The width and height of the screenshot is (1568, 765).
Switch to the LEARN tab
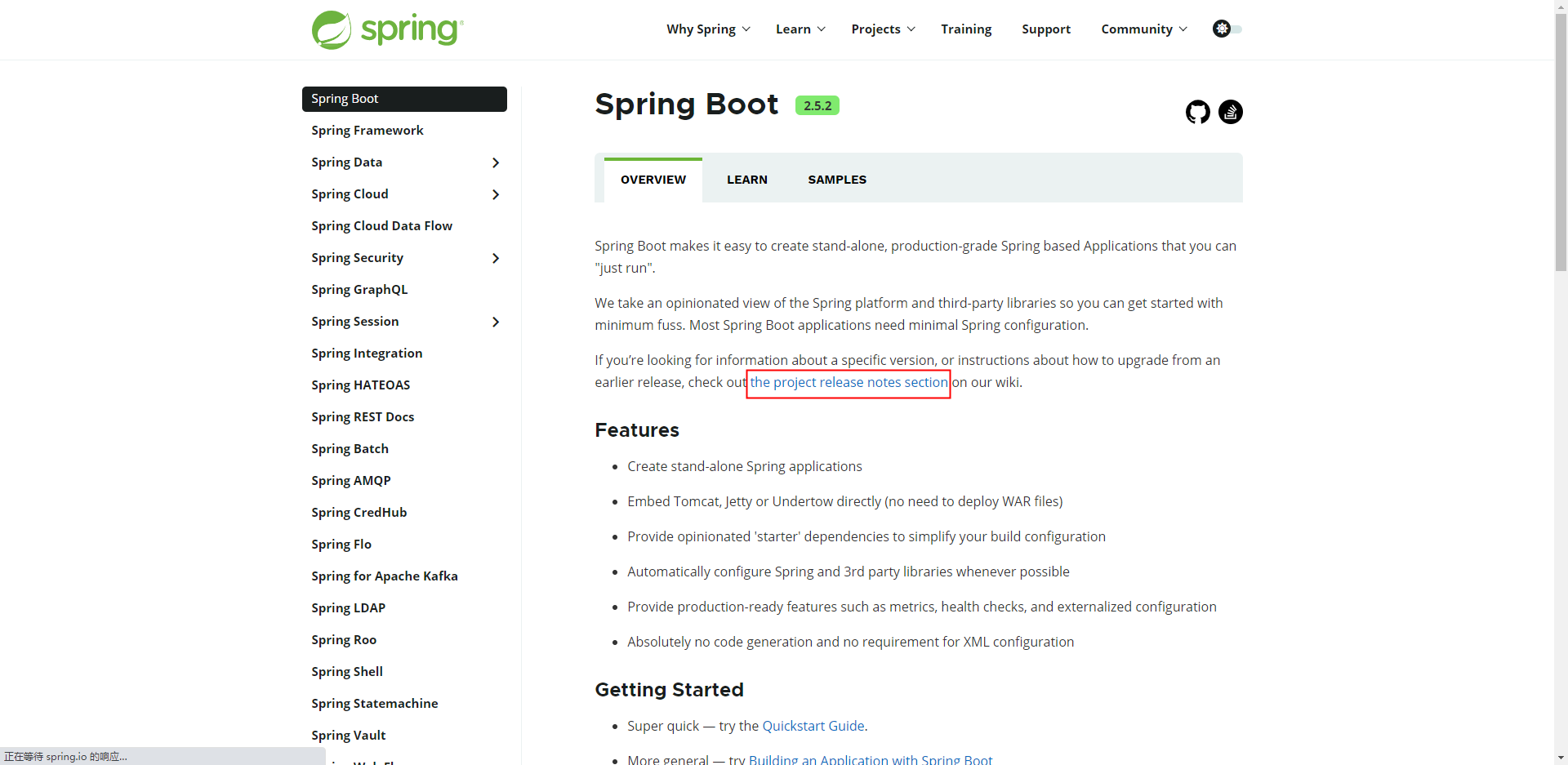point(747,180)
